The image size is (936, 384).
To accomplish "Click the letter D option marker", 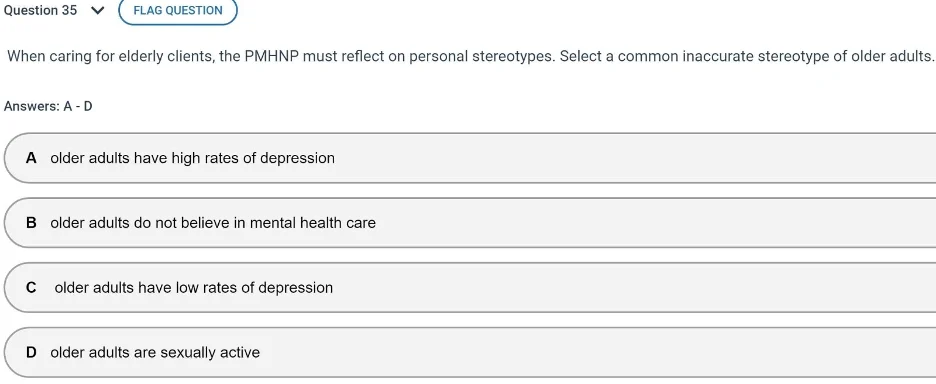I will tap(31, 352).
